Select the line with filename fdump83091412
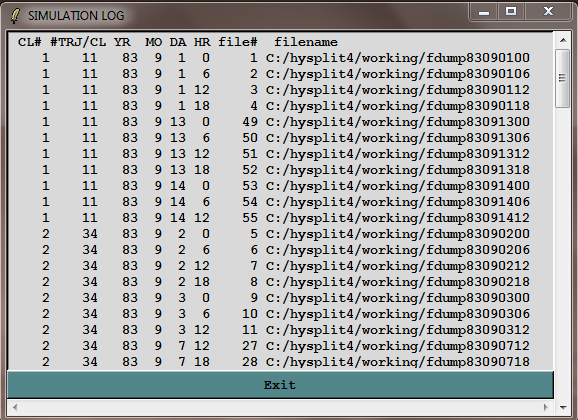578x420 pixels. coord(274,218)
